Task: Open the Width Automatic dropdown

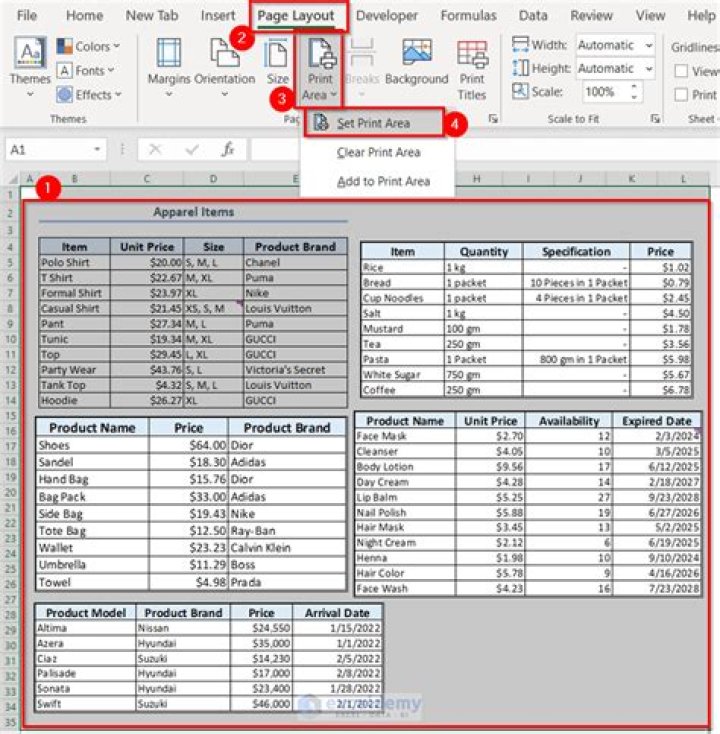Action: pos(615,45)
